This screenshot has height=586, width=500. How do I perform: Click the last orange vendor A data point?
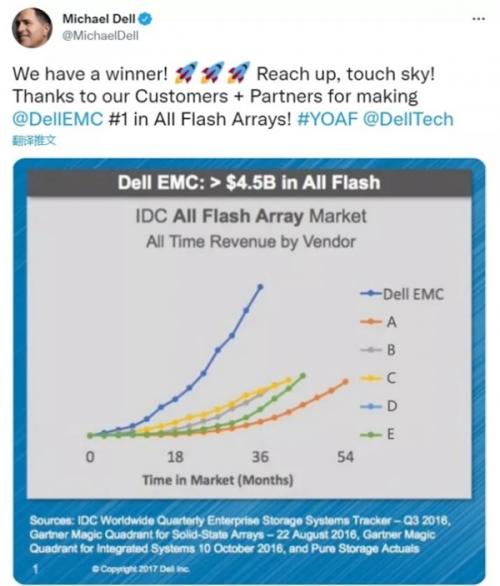(345, 382)
